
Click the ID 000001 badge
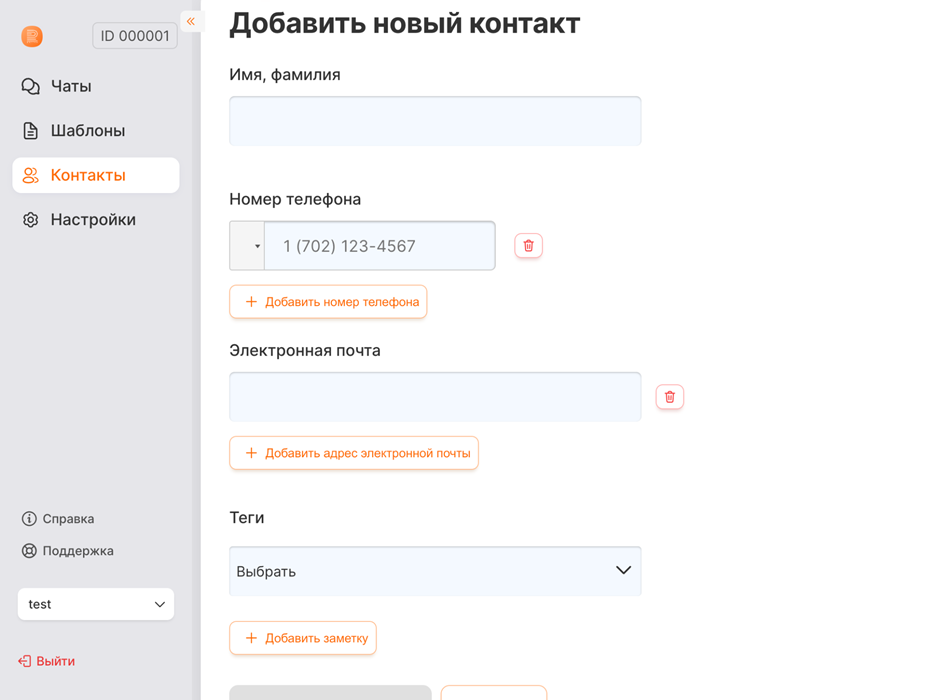[135, 36]
